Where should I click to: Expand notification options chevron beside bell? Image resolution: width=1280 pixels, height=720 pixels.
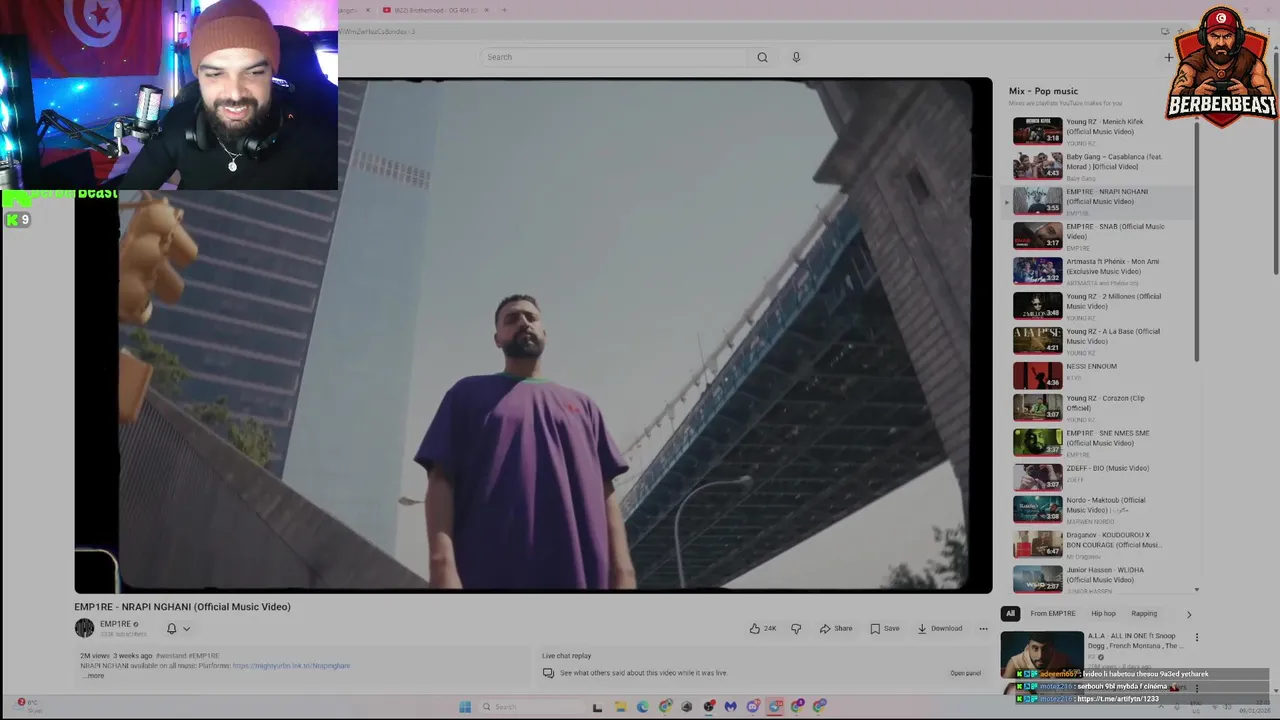(x=186, y=628)
